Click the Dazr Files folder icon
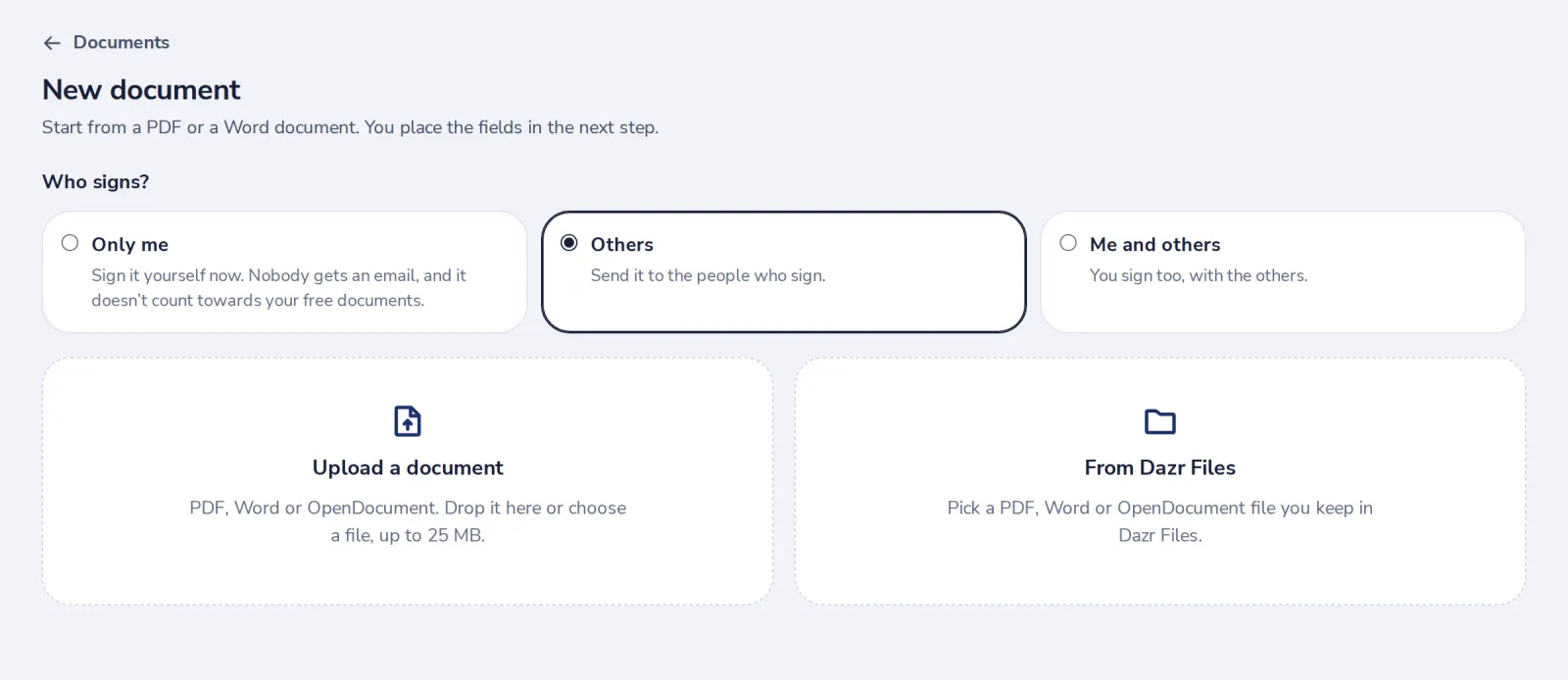Image resolution: width=1568 pixels, height=680 pixels. 1160,421
